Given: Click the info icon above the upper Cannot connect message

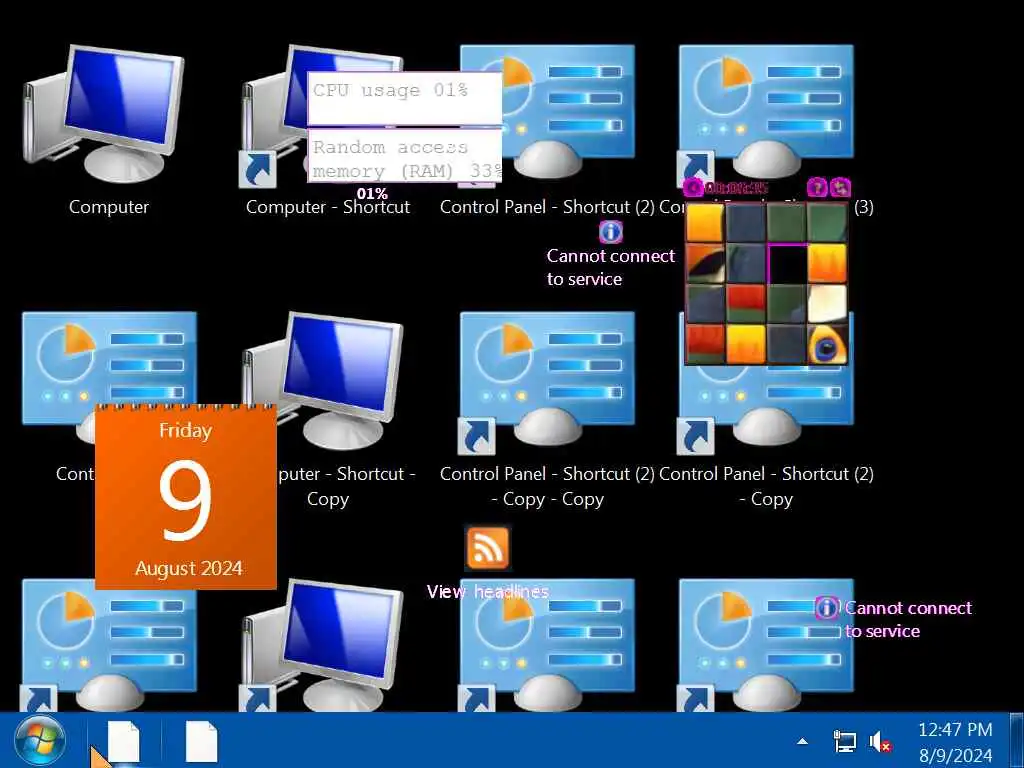Looking at the screenshot, I should (x=611, y=232).
